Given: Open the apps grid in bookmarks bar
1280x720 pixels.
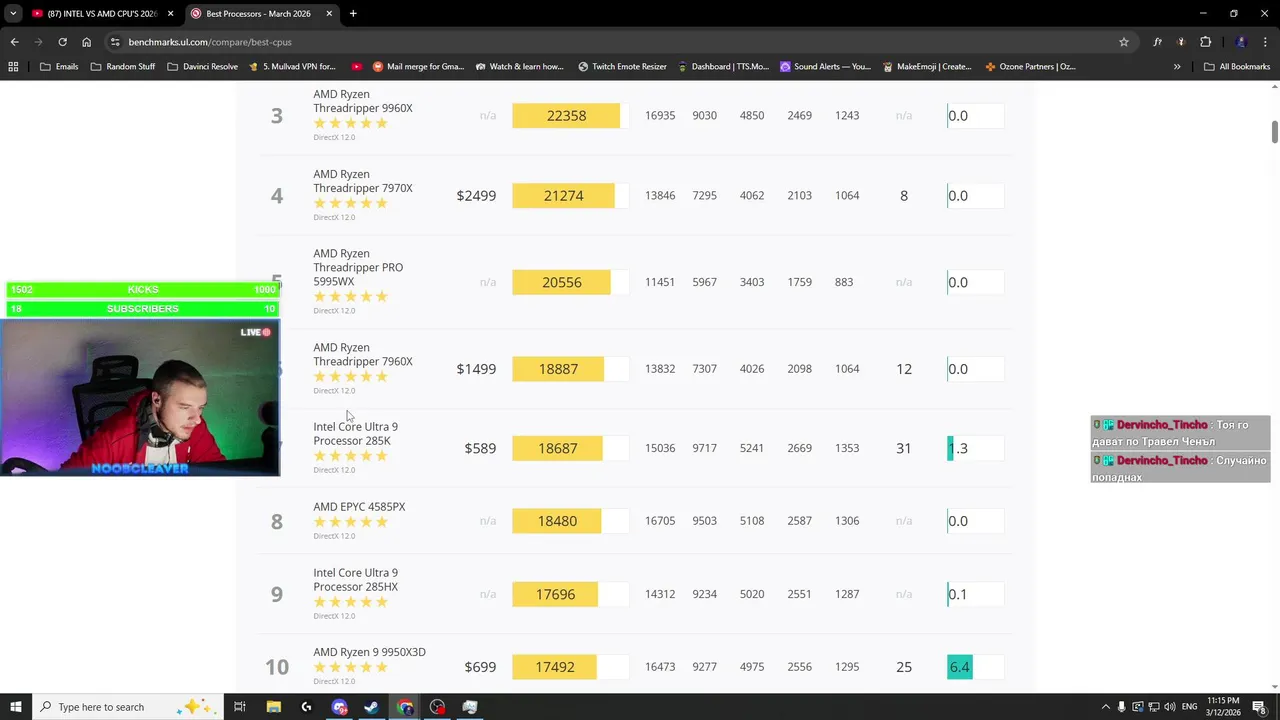Looking at the screenshot, I should pyautogui.click(x=13, y=67).
